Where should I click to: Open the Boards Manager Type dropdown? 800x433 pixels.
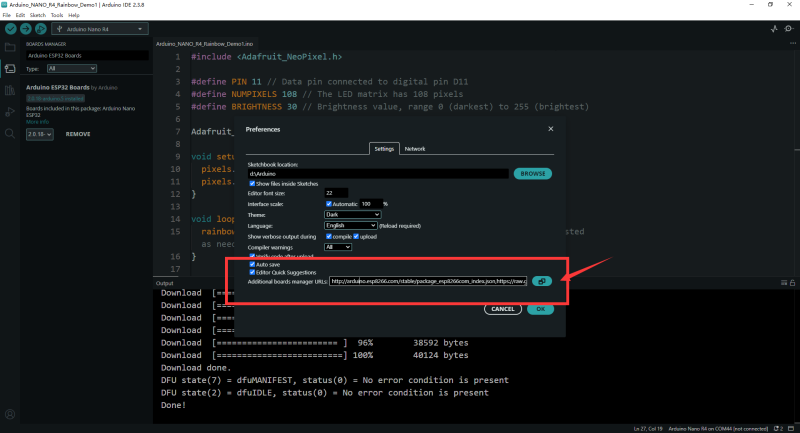click(x=71, y=68)
